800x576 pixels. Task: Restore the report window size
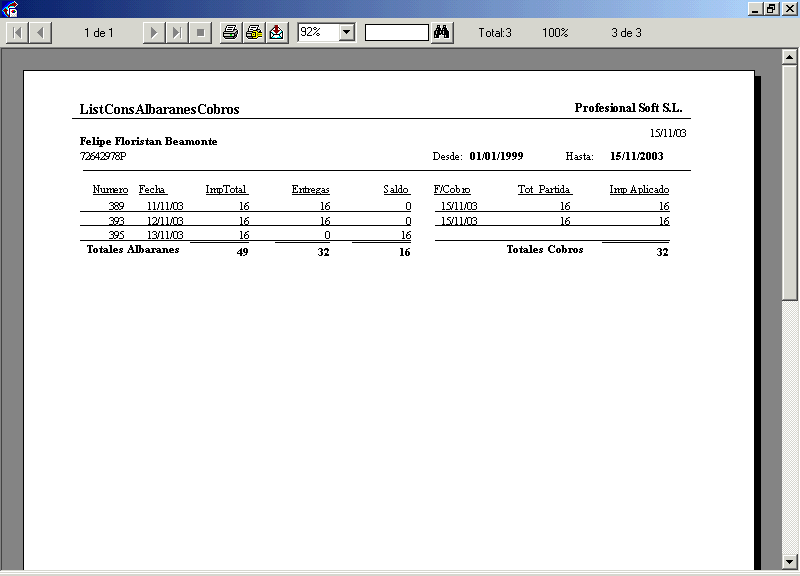[x=771, y=8]
